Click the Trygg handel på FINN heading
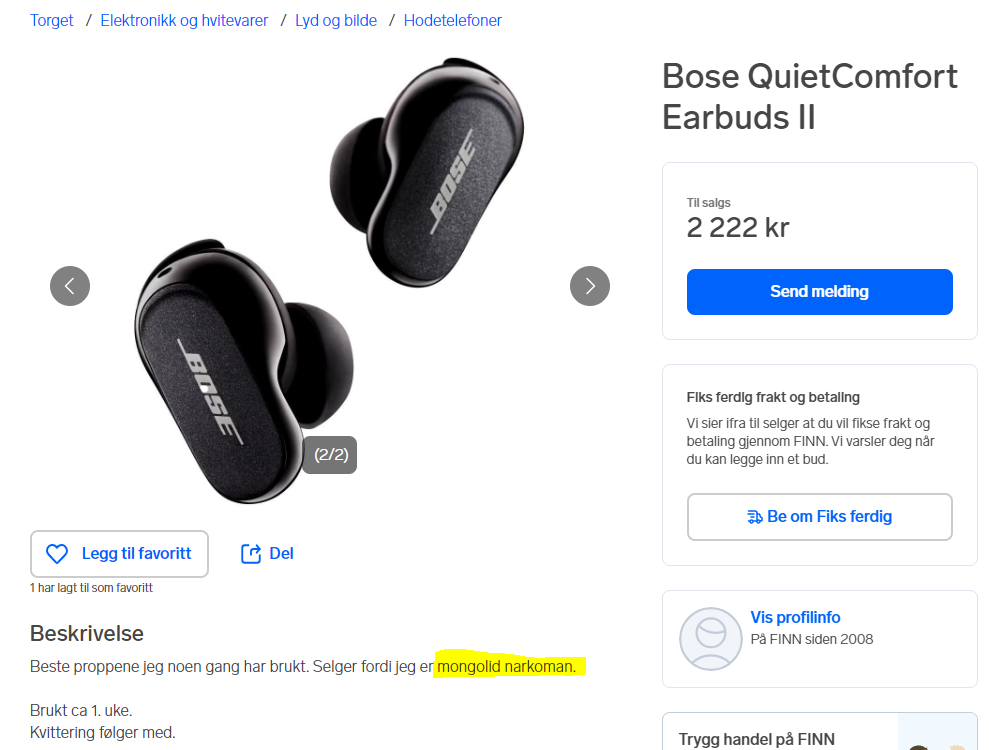 (x=757, y=739)
